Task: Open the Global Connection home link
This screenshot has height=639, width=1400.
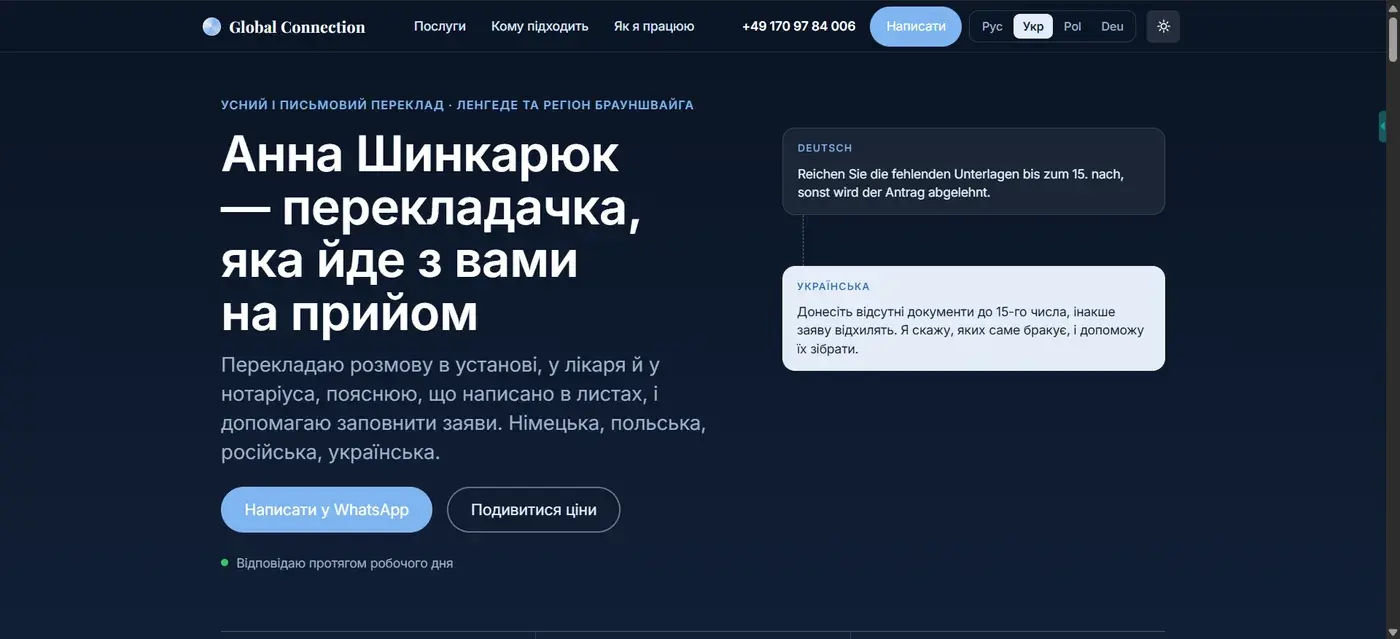Action: coord(284,27)
